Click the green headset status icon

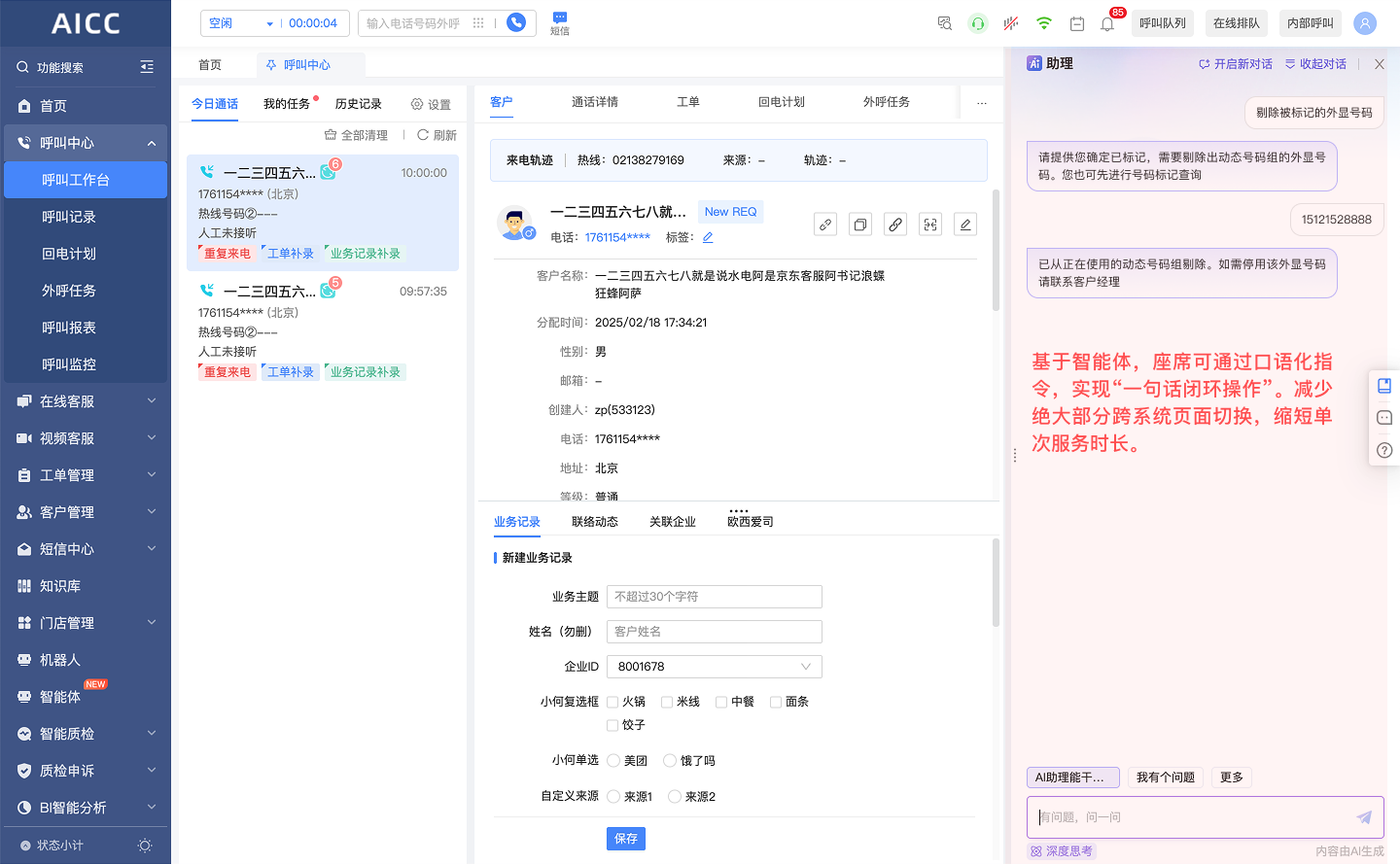pyautogui.click(x=978, y=23)
